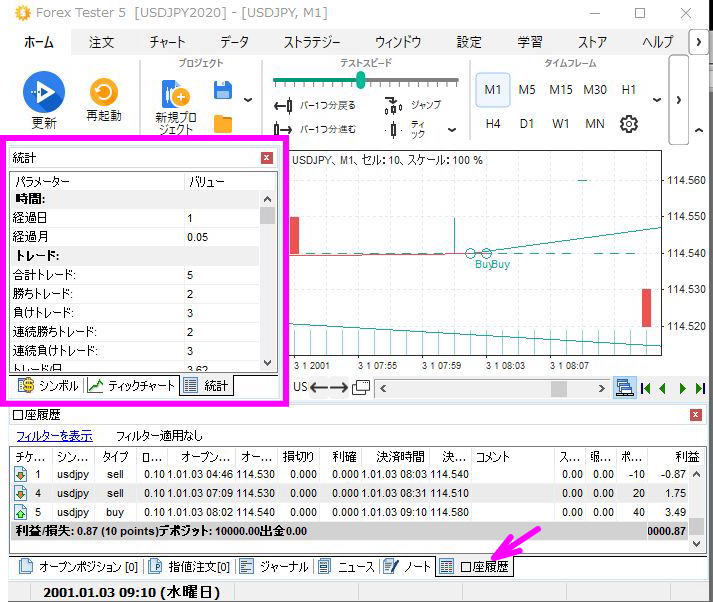Click the blue floppy save project icon
Screen dimensions: 713x602
pos(223,90)
